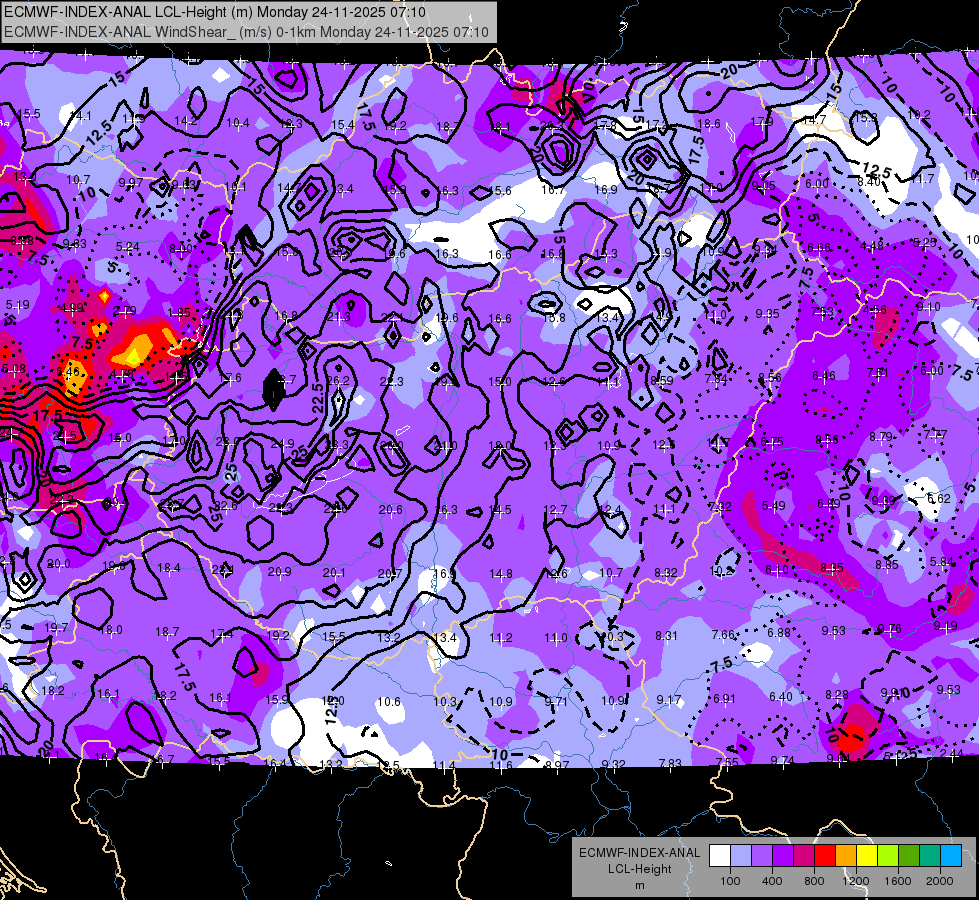Select the "6.91" grid point value

(x=724, y=698)
